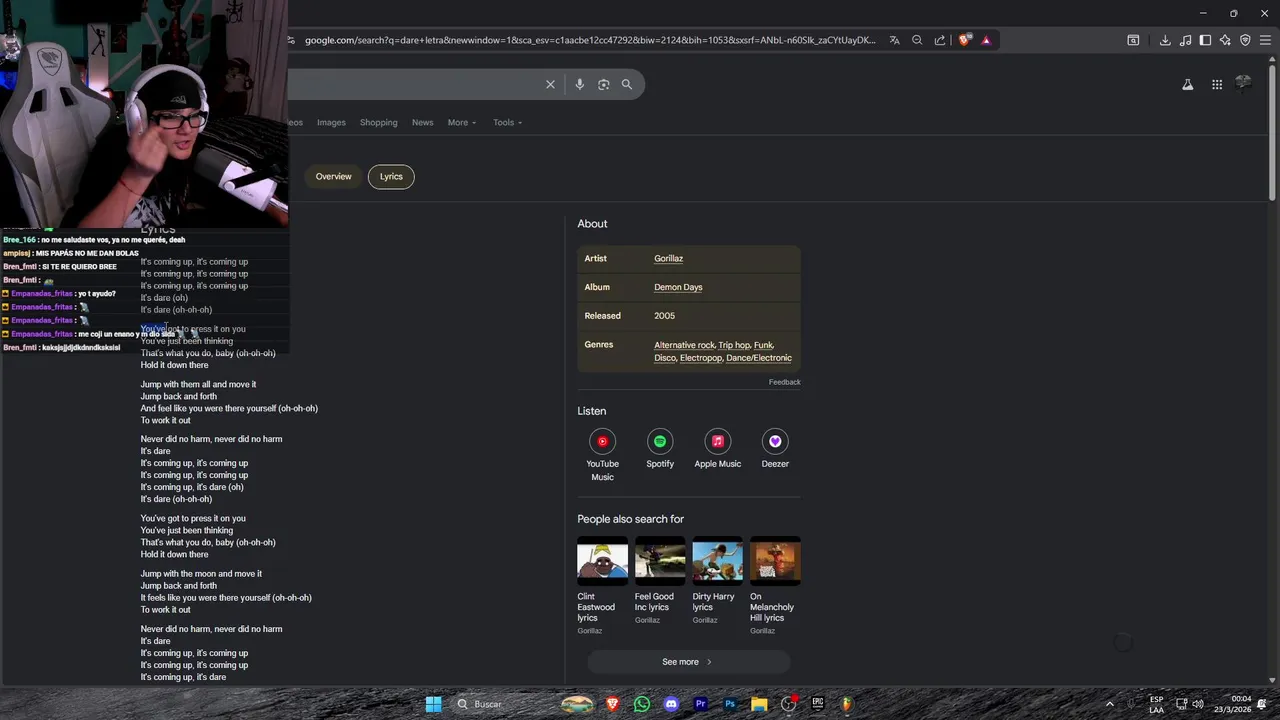Listen on Deezer
The width and height of the screenshot is (1280, 720).
point(775,441)
